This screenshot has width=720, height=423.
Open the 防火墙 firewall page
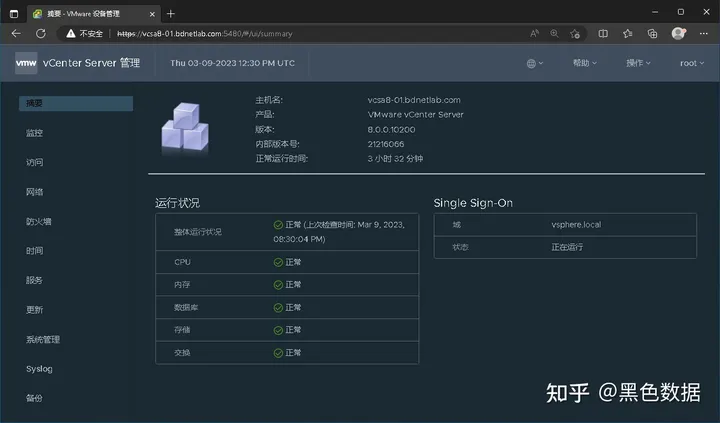pos(39,221)
